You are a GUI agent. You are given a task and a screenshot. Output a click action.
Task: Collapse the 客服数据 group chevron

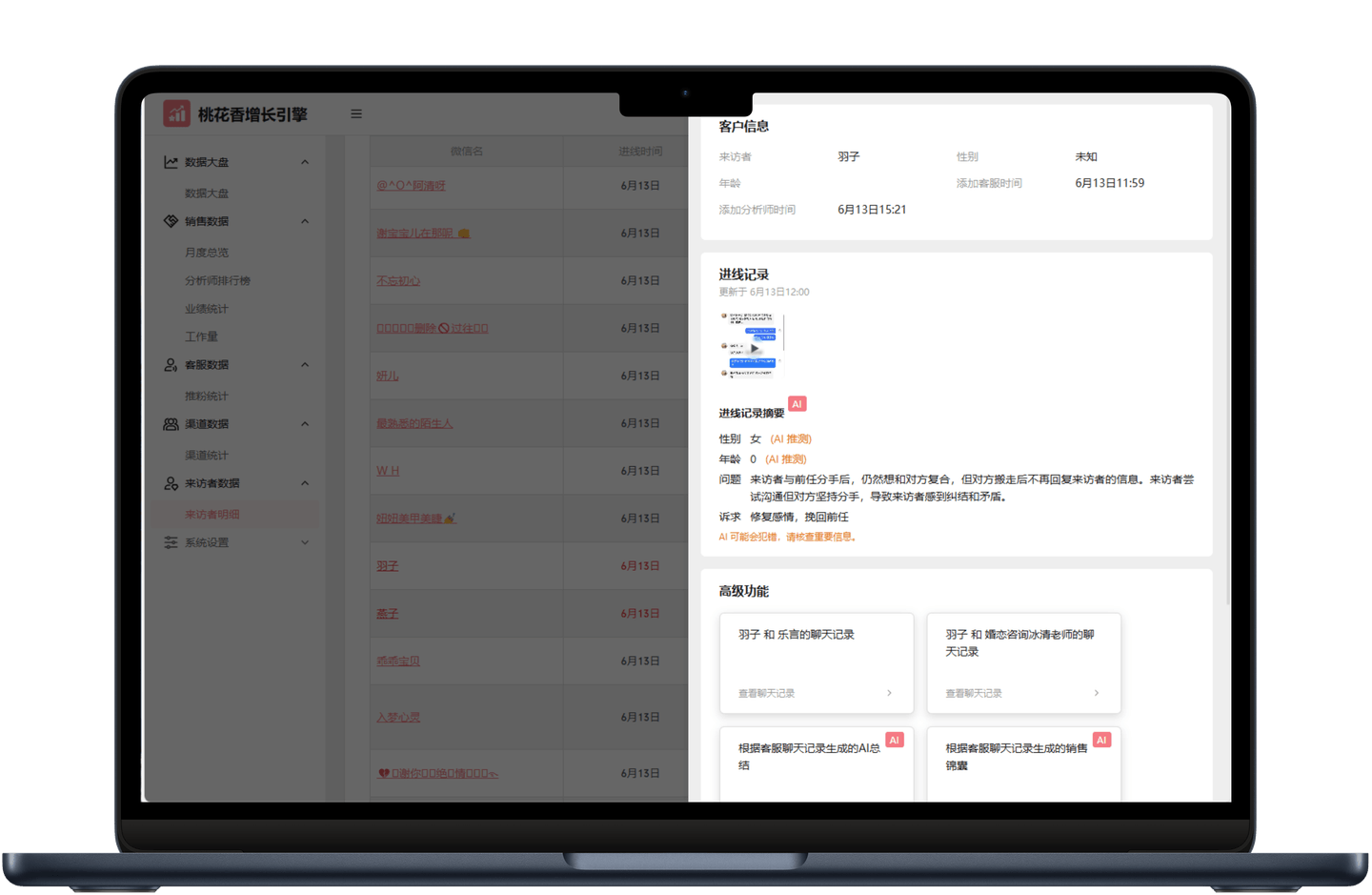pyautogui.click(x=305, y=365)
